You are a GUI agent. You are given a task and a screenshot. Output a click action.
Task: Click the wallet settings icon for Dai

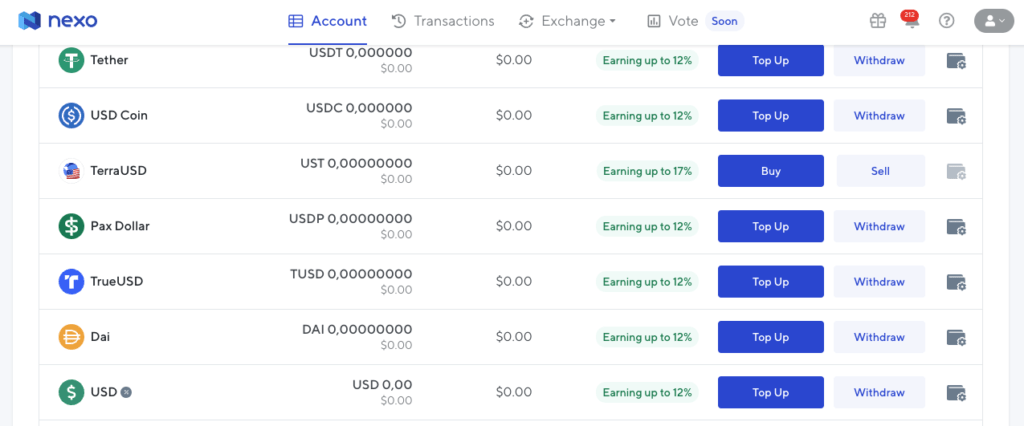tap(957, 338)
